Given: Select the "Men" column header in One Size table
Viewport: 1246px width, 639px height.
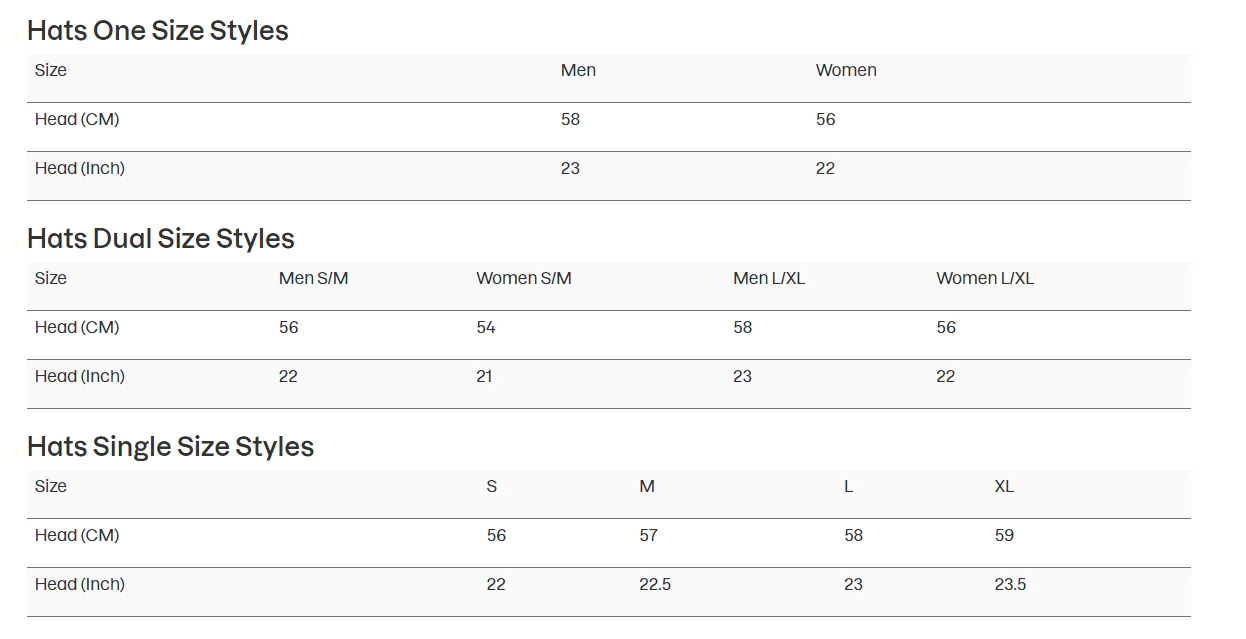Looking at the screenshot, I should tap(578, 70).
